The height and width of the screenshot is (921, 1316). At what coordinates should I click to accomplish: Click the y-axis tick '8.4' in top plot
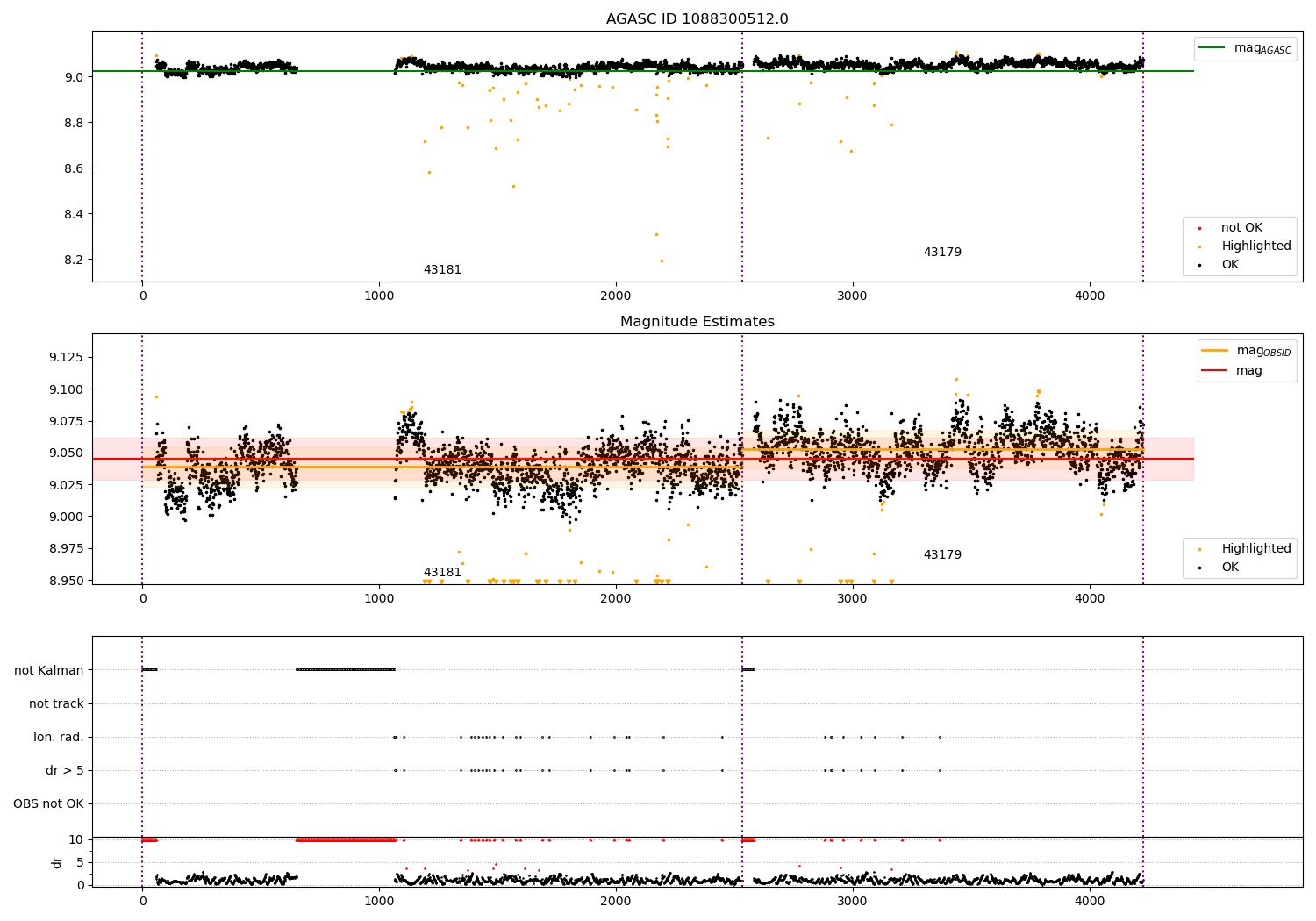pos(75,214)
